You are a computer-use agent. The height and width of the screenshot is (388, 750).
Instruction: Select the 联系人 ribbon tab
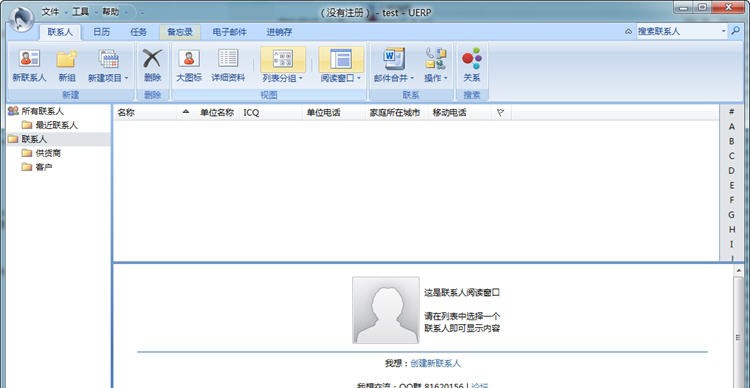pos(60,32)
